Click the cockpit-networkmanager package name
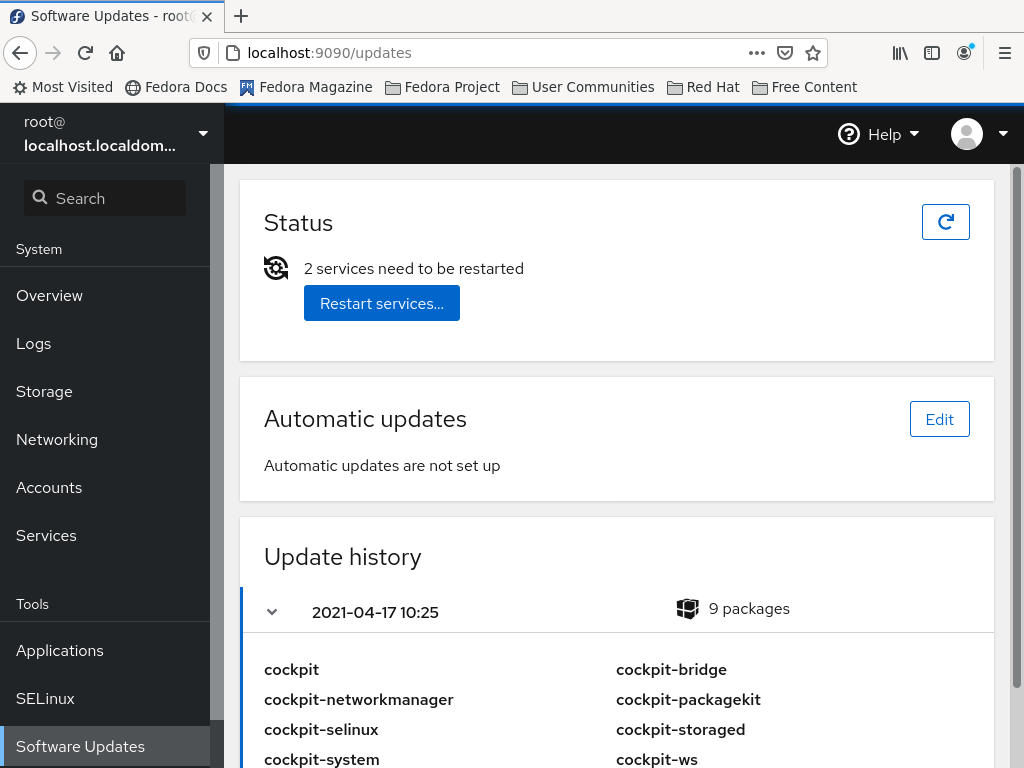1024x768 pixels. coord(359,699)
